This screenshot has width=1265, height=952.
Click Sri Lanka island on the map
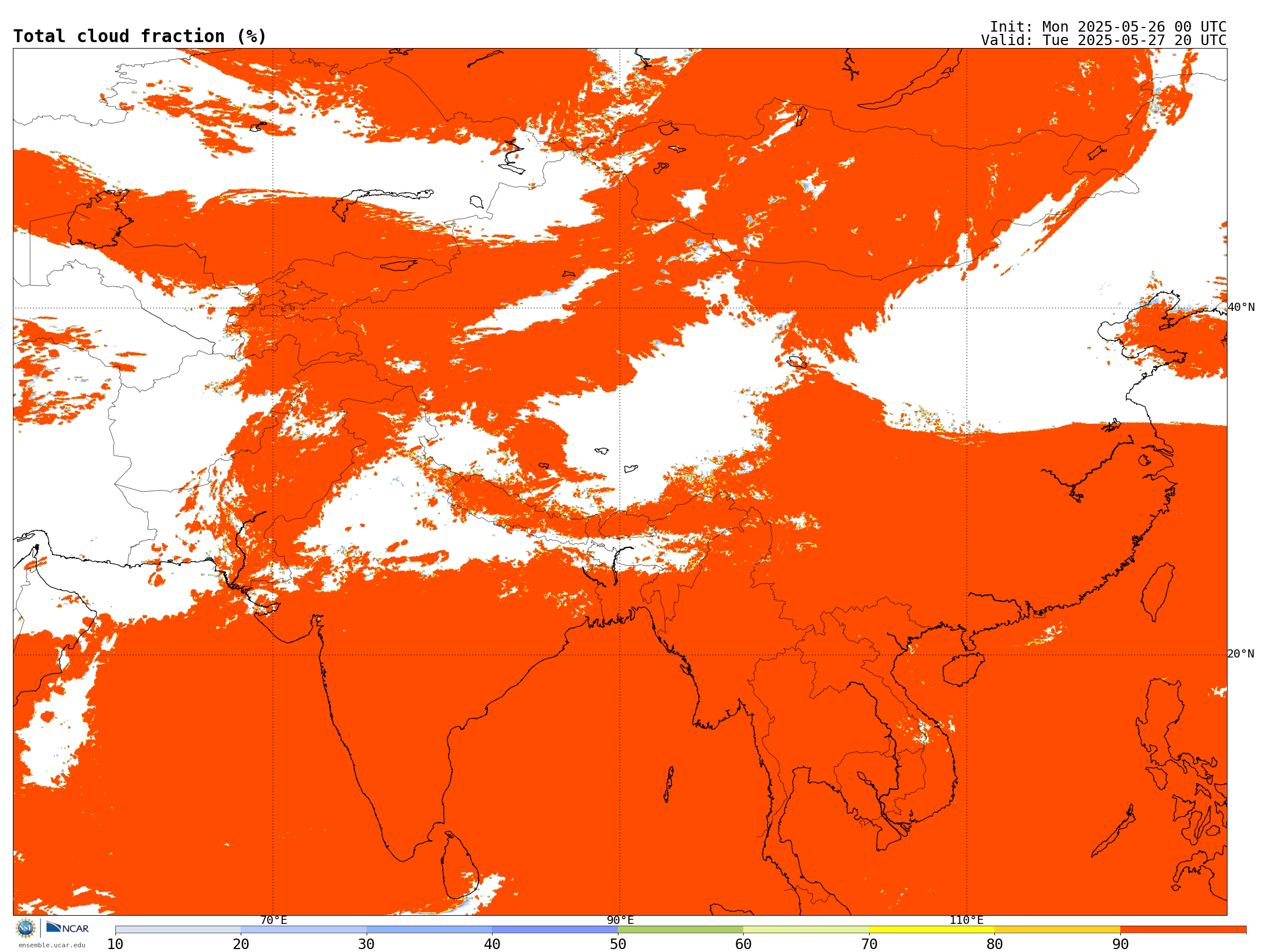pos(459,866)
